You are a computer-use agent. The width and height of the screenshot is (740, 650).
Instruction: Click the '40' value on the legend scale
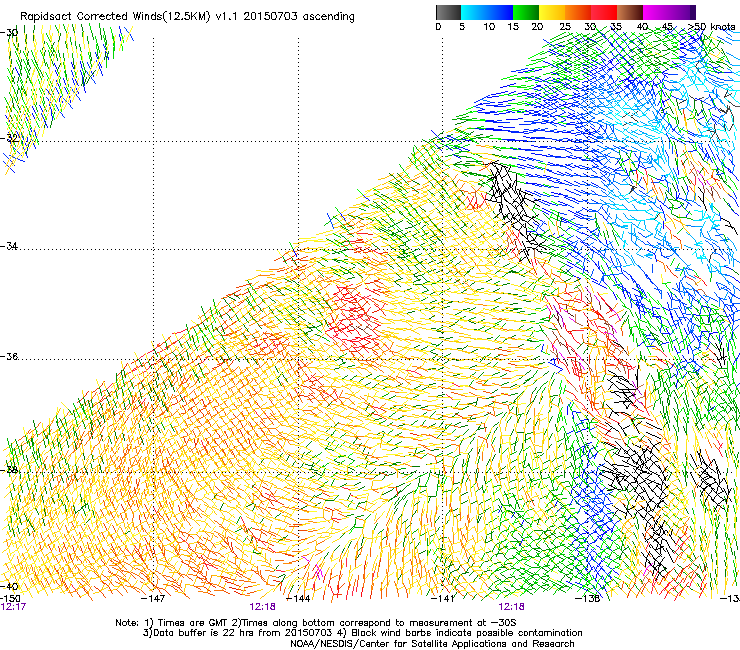click(x=642, y=27)
